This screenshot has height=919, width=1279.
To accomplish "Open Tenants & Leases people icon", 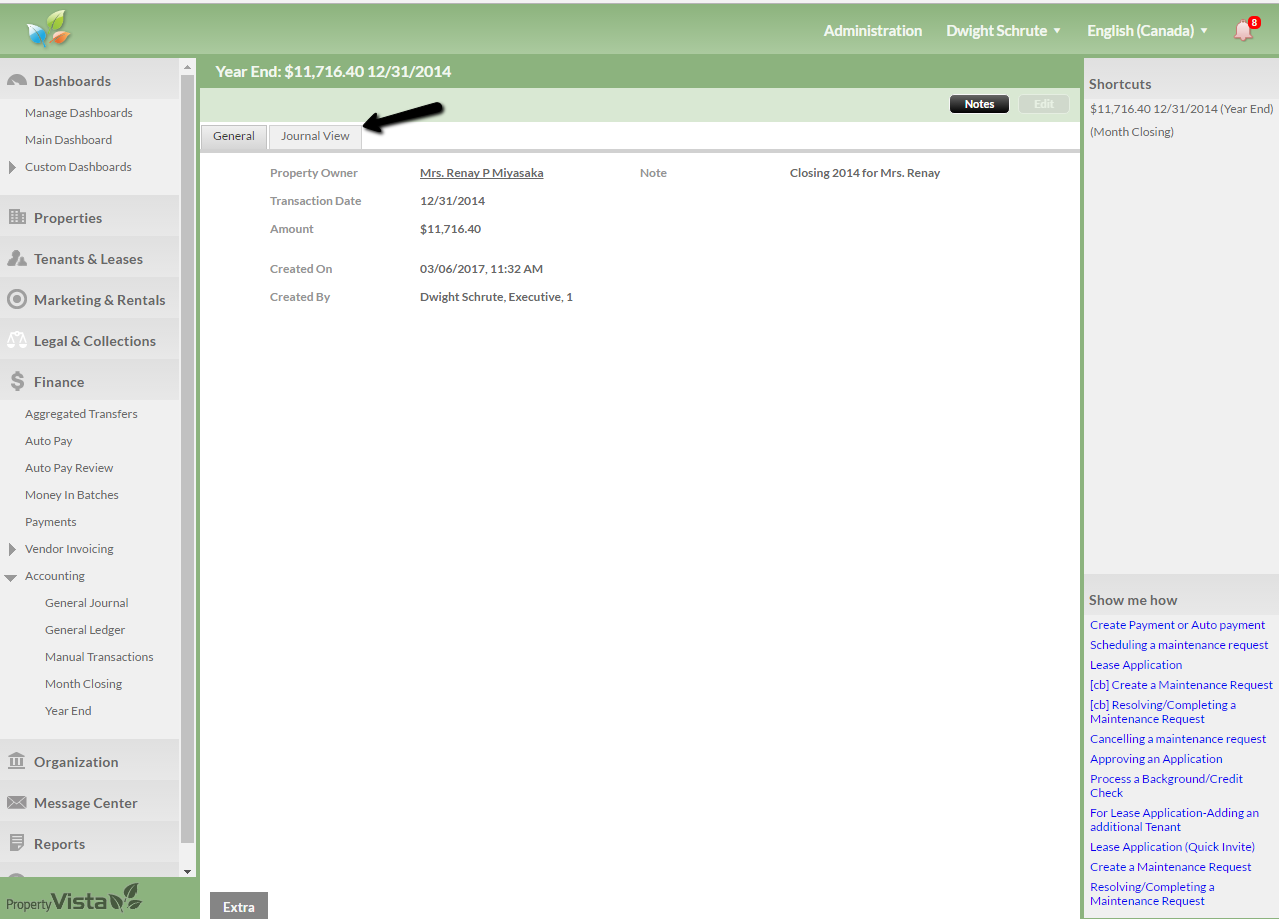I will pyautogui.click(x=17, y=259).
